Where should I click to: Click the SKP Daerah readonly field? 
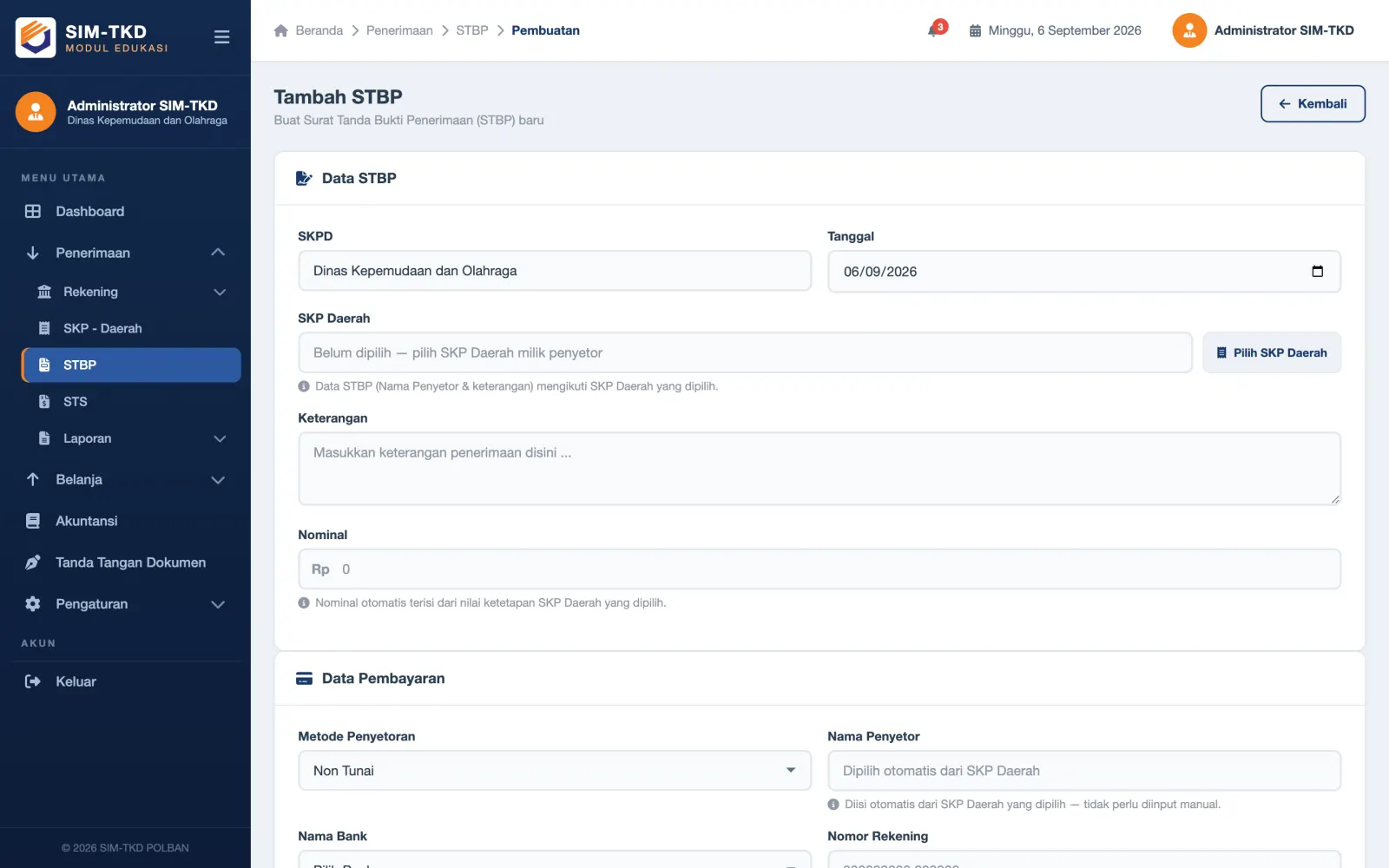pyautogui.click(x=745, y=352)
